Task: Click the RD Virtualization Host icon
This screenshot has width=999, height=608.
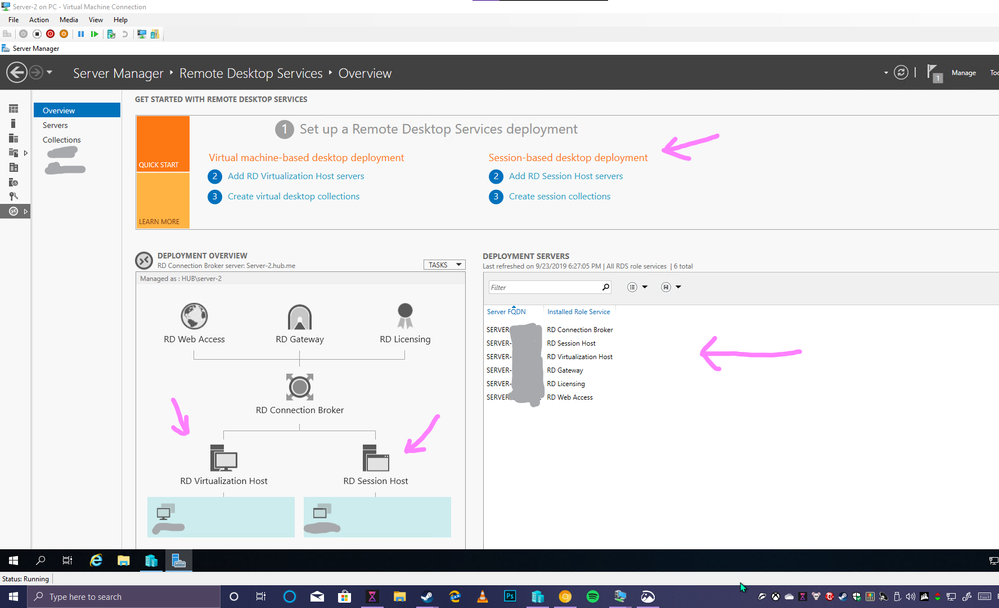Action: [x=224, y=458]
